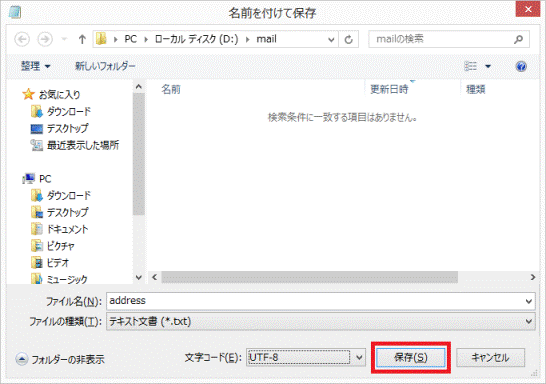The height and width of the screenshot is (384, 546).
Task: Sort by 更新日時 column header
Action: coord(389,89)
